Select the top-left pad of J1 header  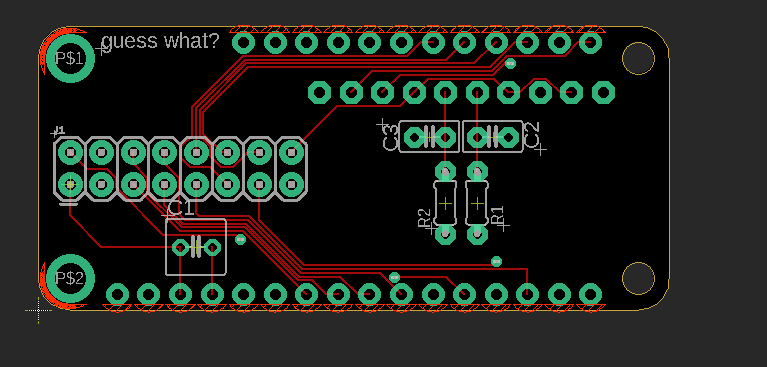coord(70,153)
